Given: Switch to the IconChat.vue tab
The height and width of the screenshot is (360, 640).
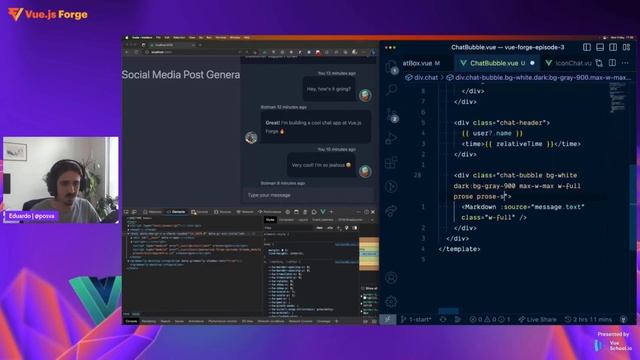Looking at the screenshot, I should (x=569, y=63).
